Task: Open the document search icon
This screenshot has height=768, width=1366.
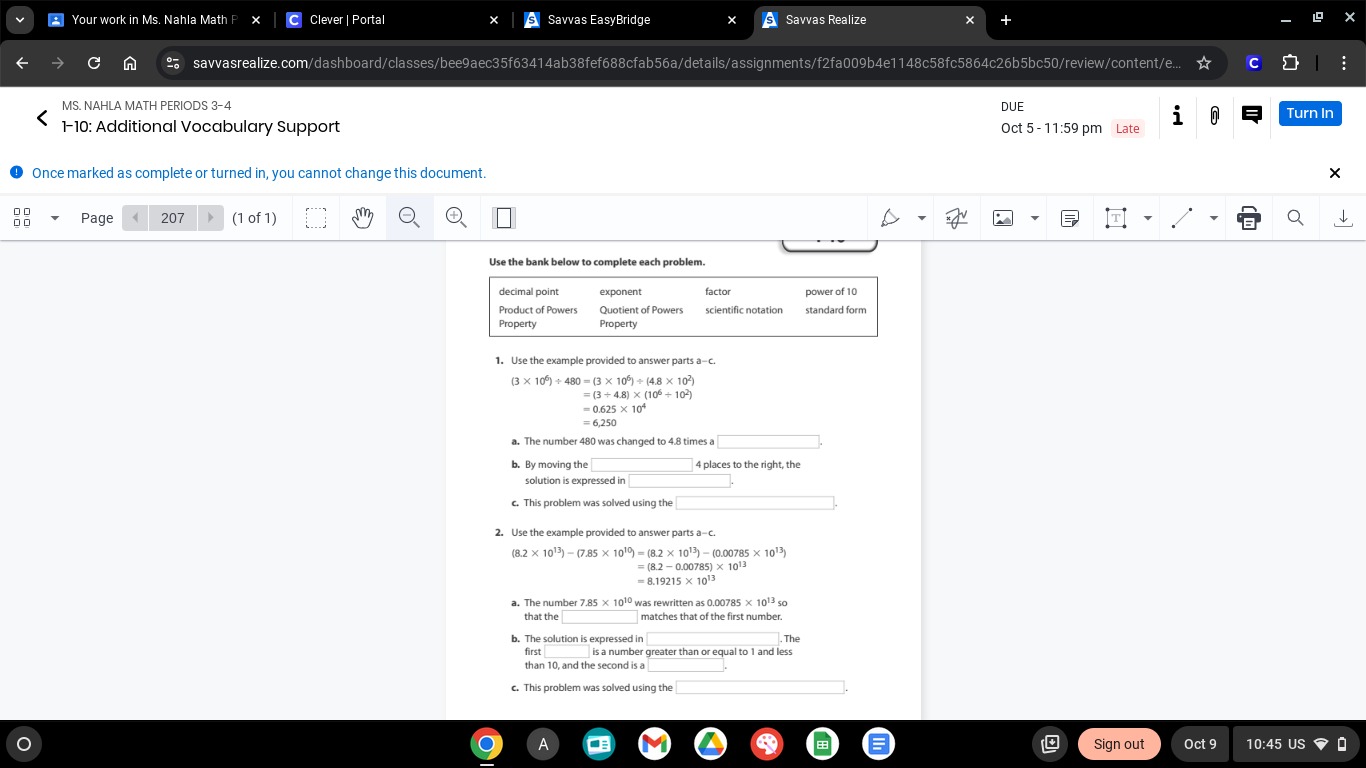Action: click(x=1295, y=217)
